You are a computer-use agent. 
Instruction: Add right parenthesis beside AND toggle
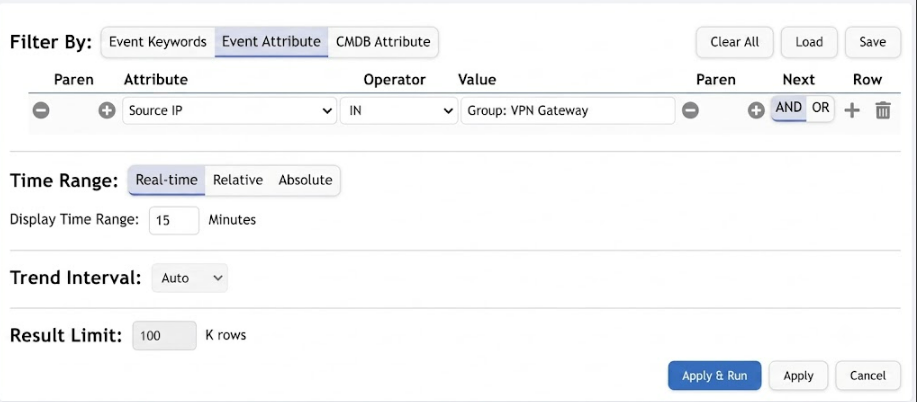coord(756,110)
